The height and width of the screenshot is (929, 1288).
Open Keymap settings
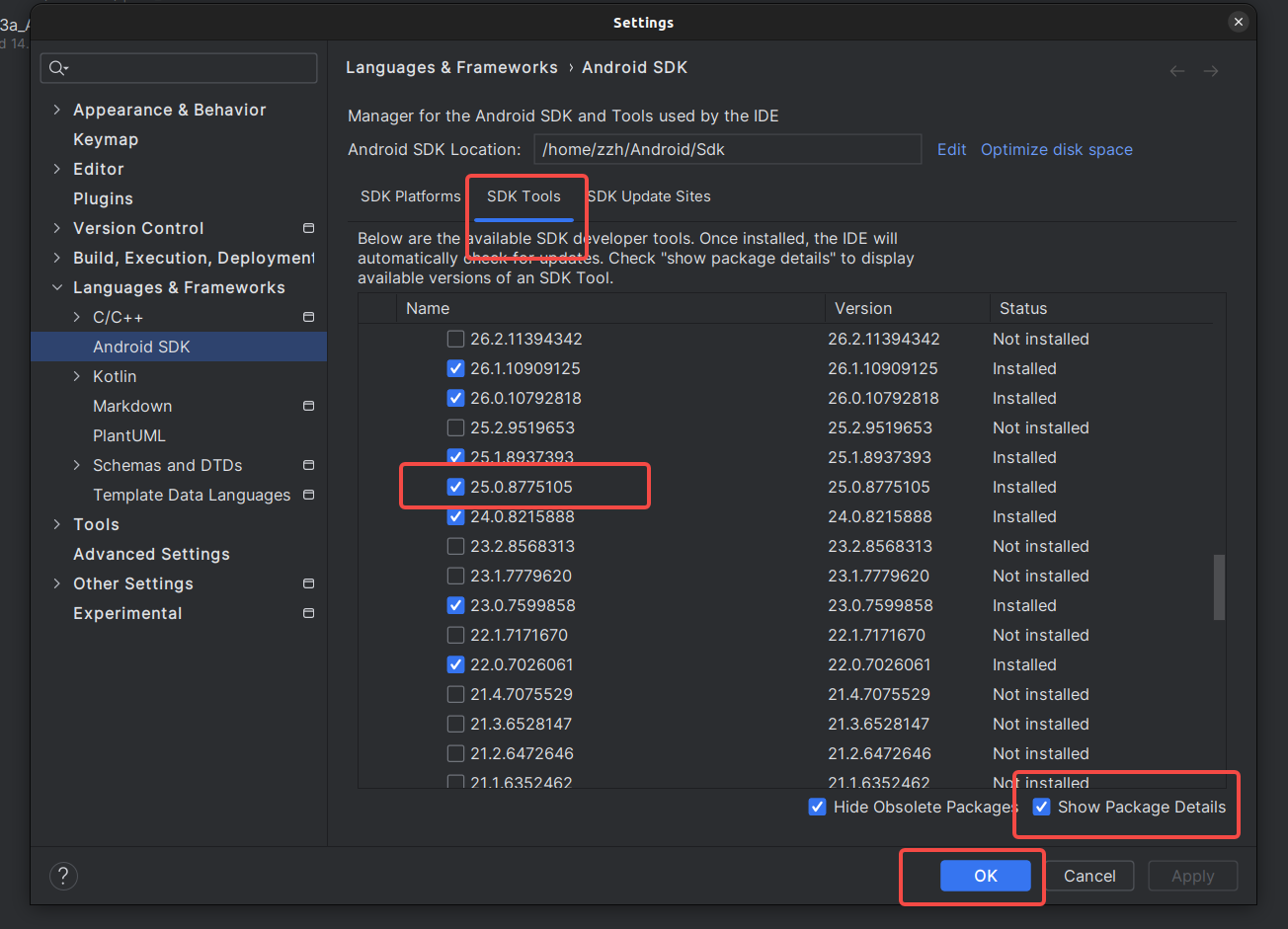click(x=106, y=139)
